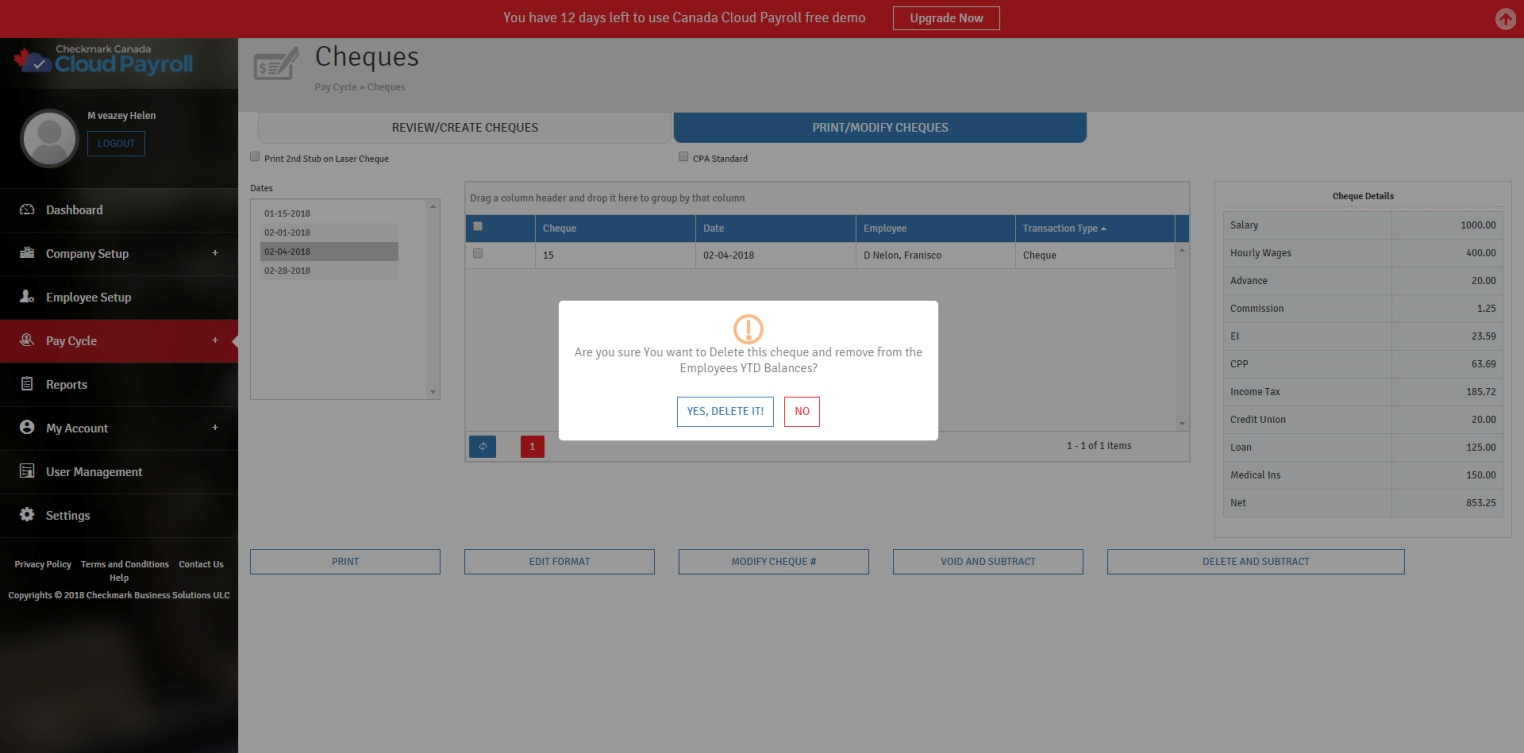This screenshot has width=1524, height=753.
Task: Enable Print 2nd Stub on Laser Cheque
Action: point(255,157)
